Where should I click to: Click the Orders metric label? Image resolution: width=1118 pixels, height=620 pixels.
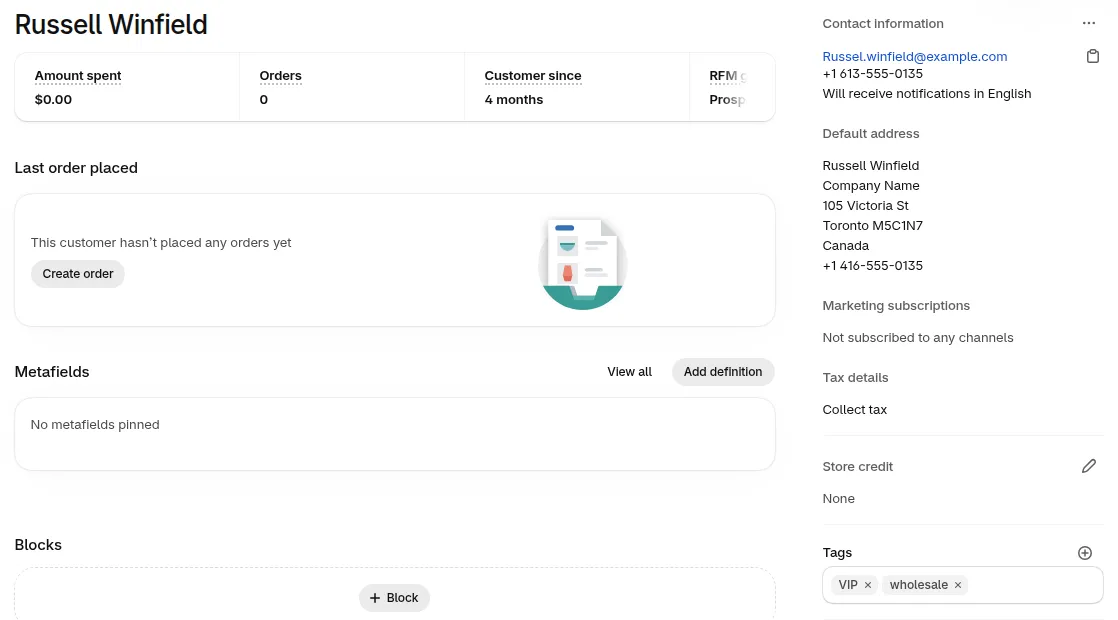pos(280,76)
